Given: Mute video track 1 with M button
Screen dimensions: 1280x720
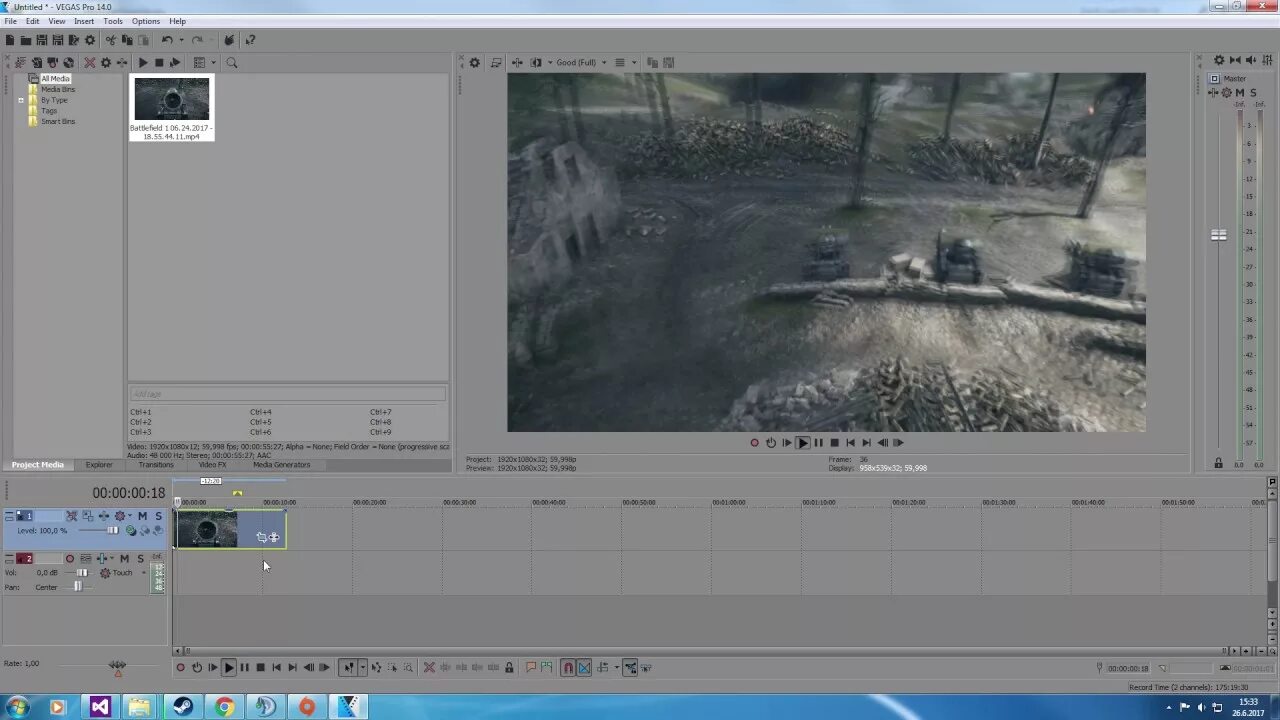Looking at the screenshot, I should coord(143,516).
